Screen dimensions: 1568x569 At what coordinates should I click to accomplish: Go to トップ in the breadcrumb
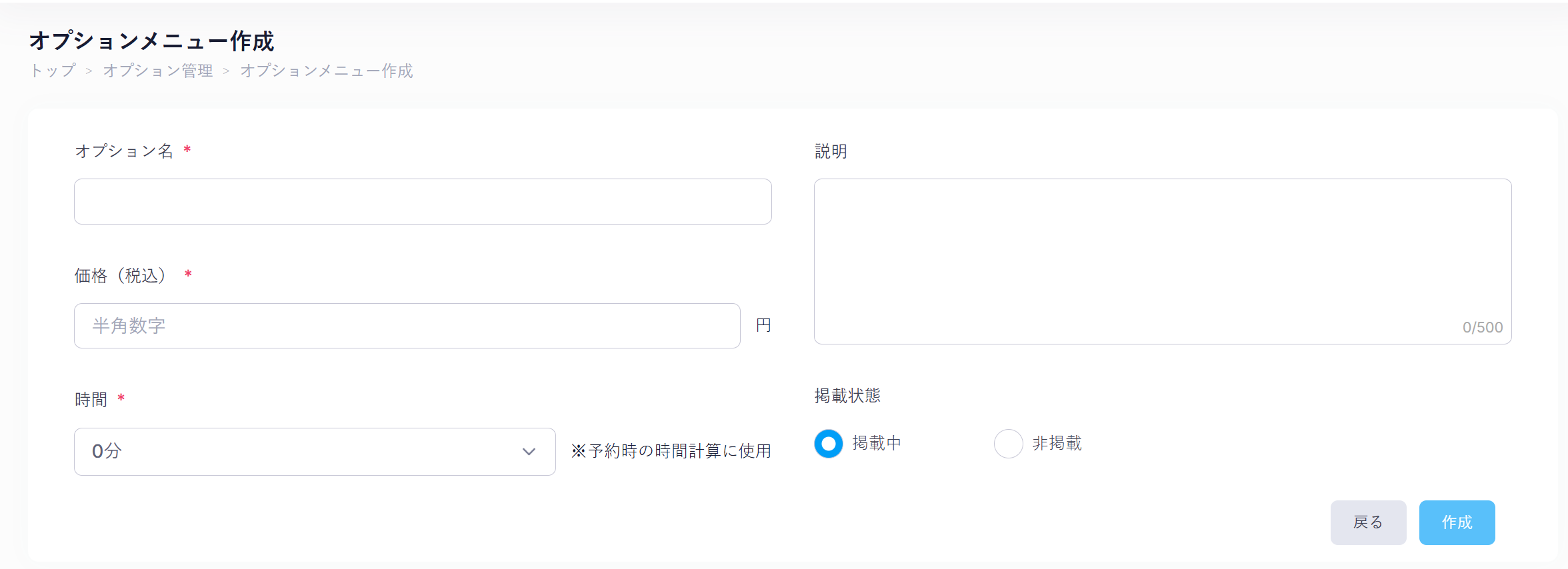tap(53, 71)
